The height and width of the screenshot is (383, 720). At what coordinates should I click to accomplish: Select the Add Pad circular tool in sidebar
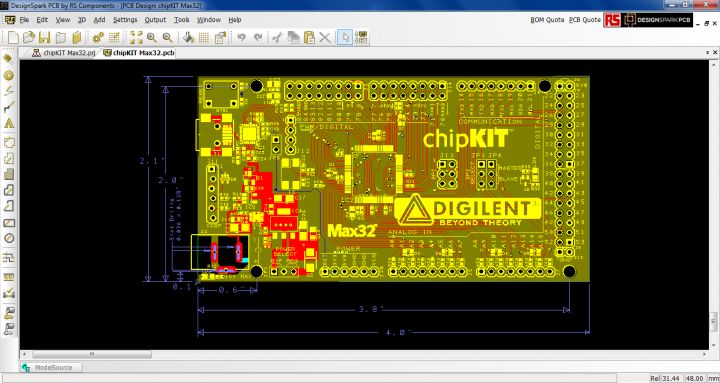tap(9, 75)
